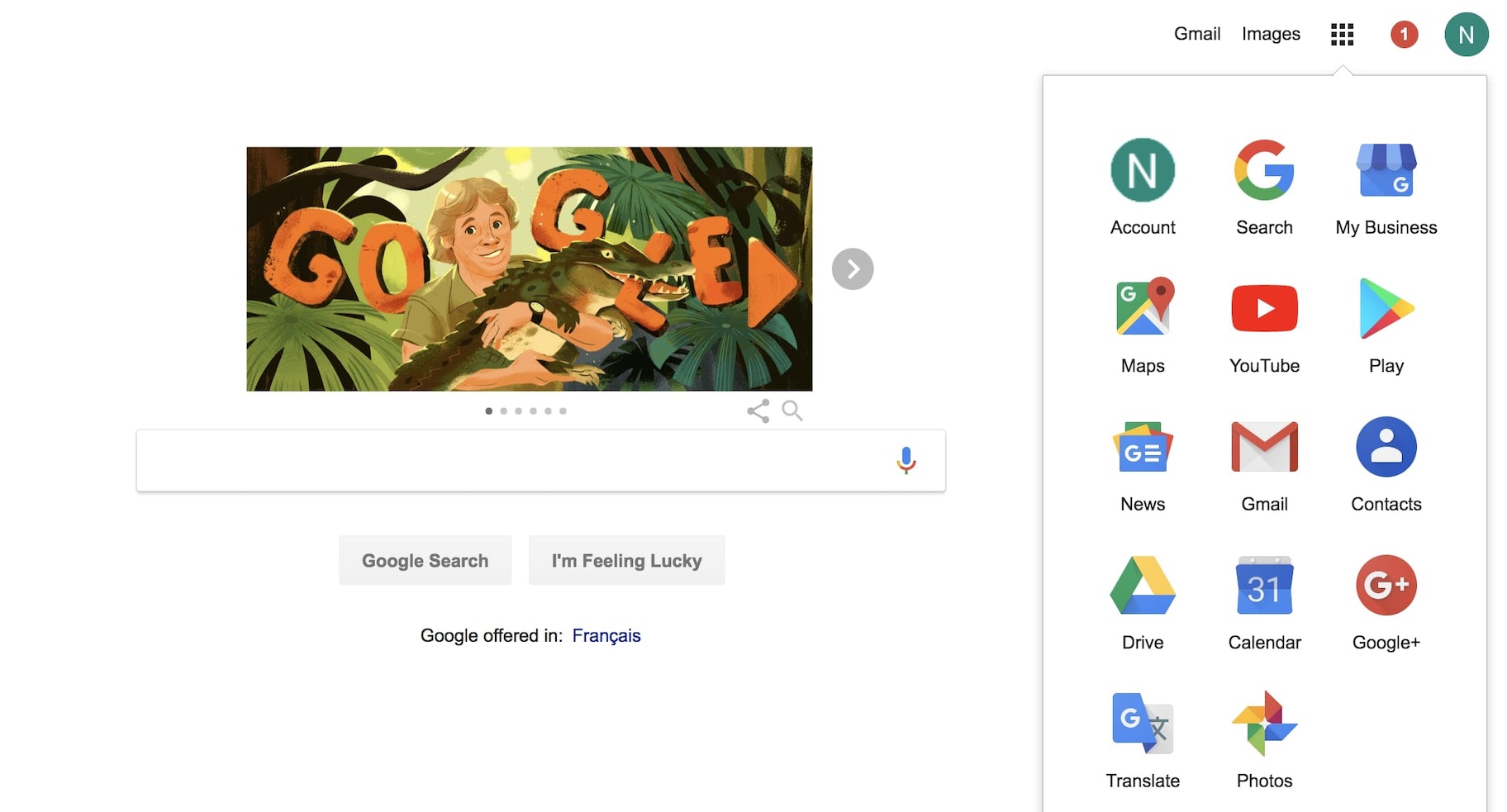The image size is (1507, 812).
Task: Advance the doodle with next arrow
Action: tap(853, 269)
